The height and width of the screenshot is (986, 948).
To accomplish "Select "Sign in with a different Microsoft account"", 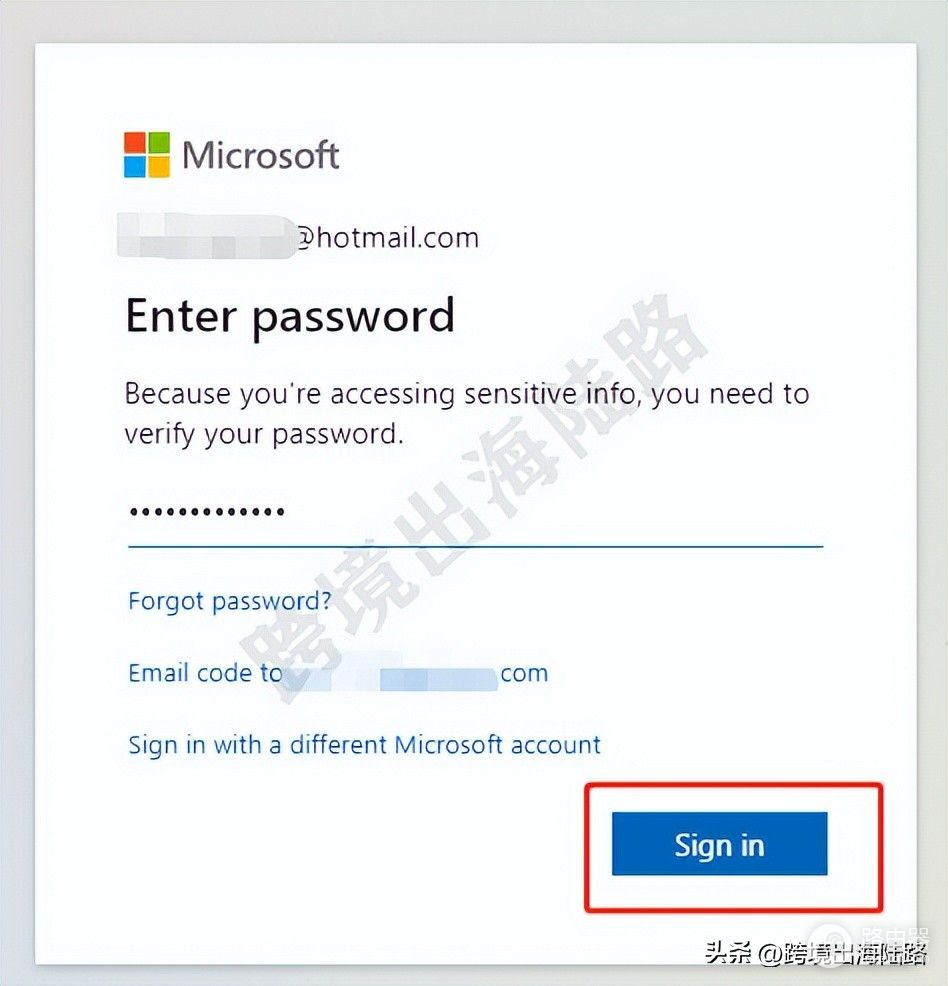I will [365, 745].
